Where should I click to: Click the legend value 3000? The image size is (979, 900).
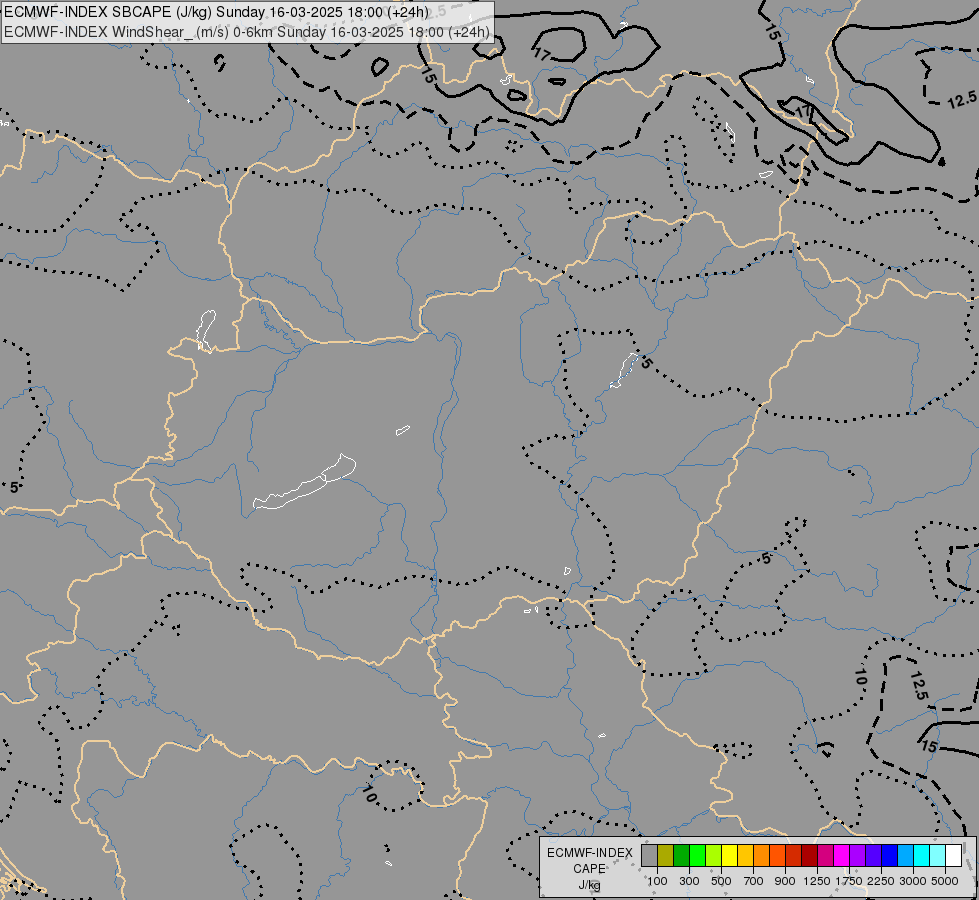click(913, 881)
